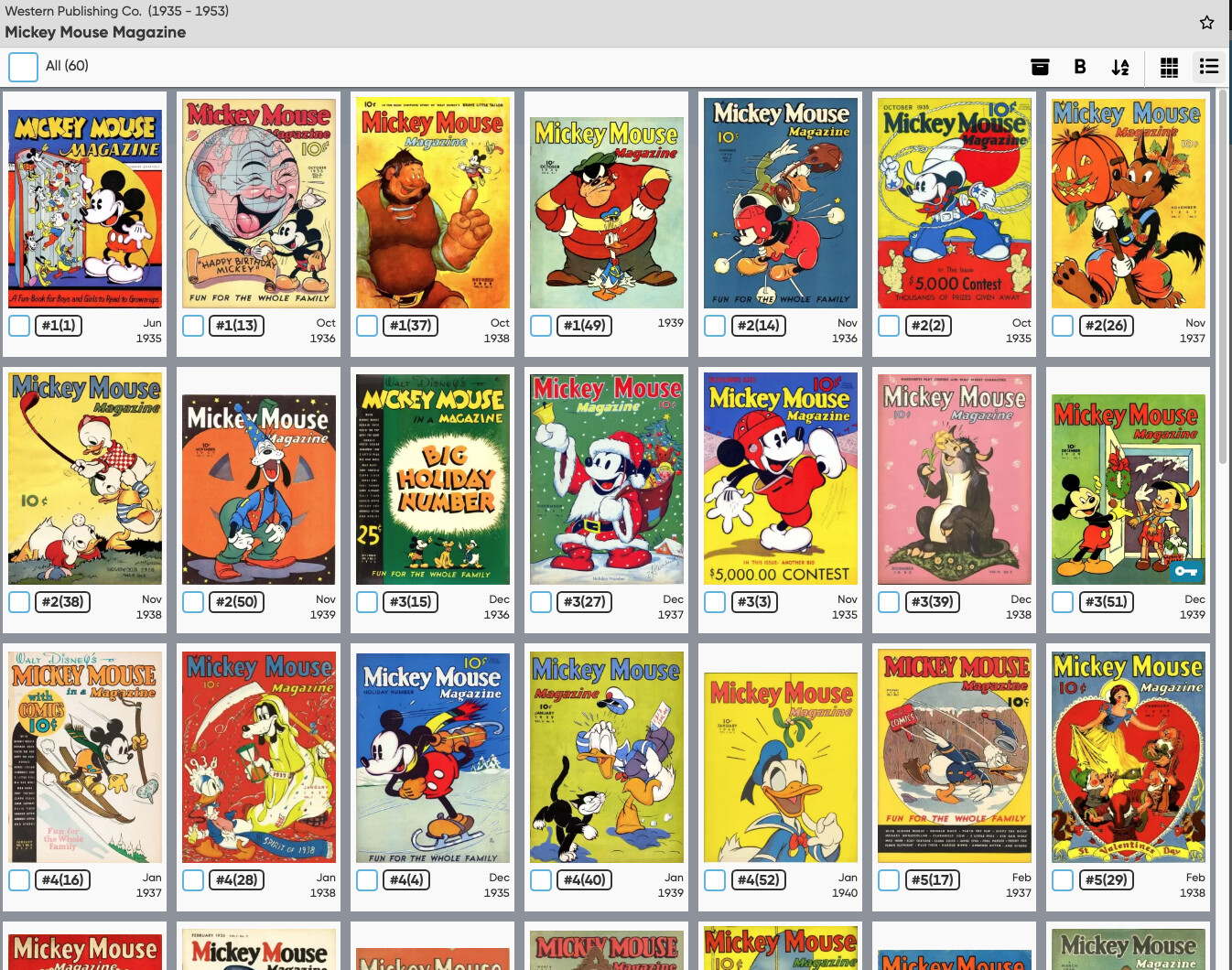Select the checkbox beside issue #3(15)
The image size is (1232, 970).
point(367,602)
